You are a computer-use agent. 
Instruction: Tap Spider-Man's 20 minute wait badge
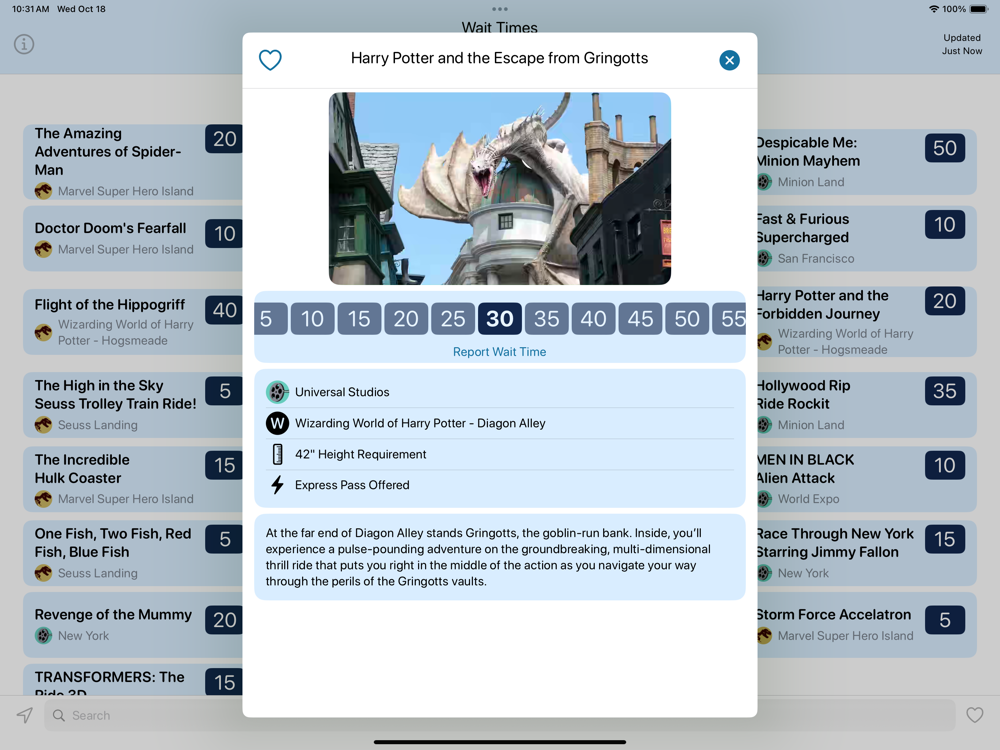[x=224, y=139]
